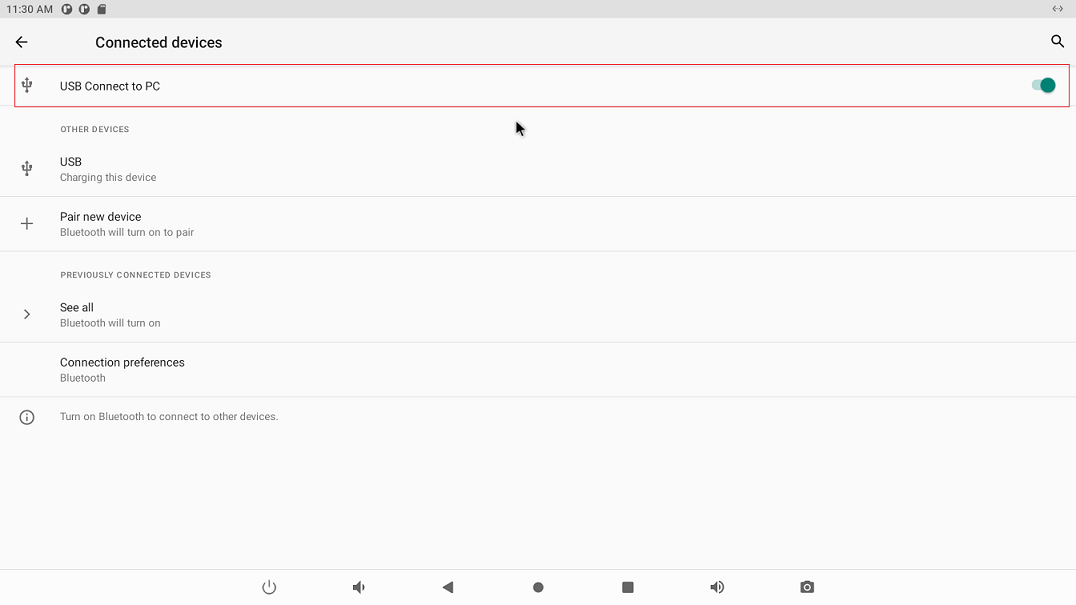Open recent apps with square icon
1076x605 pixels.
point(628,587)
